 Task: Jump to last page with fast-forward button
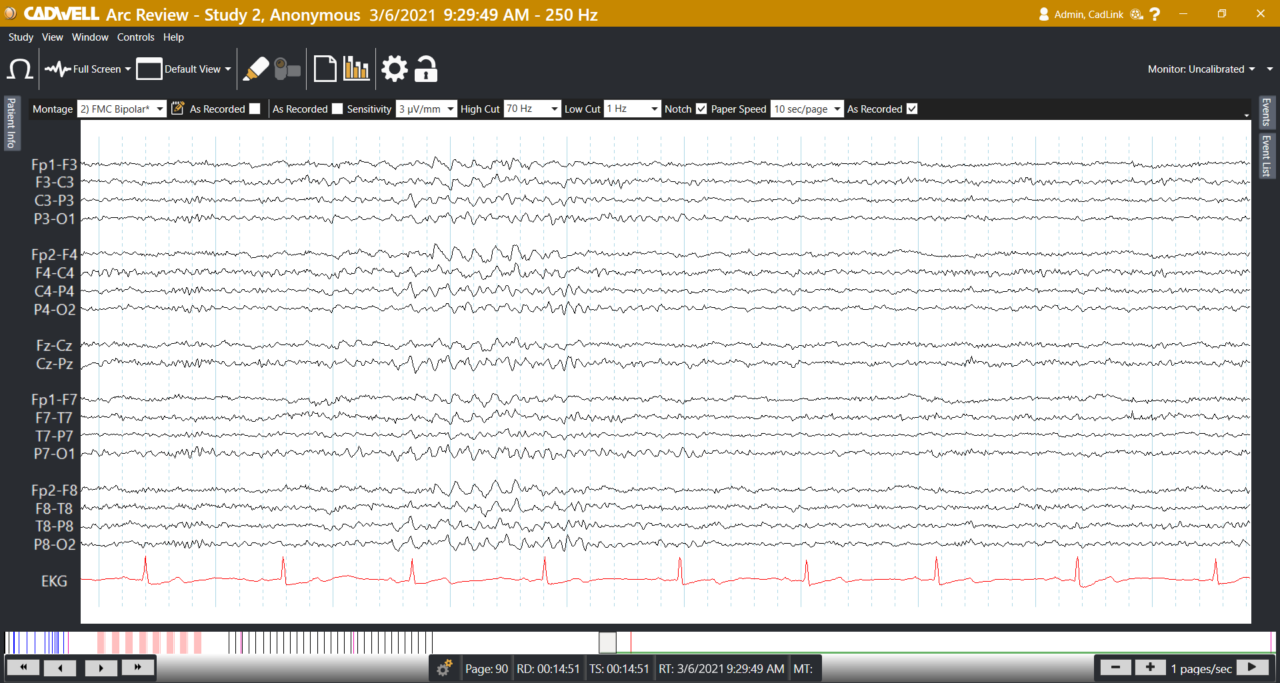(x=138, y=667)
